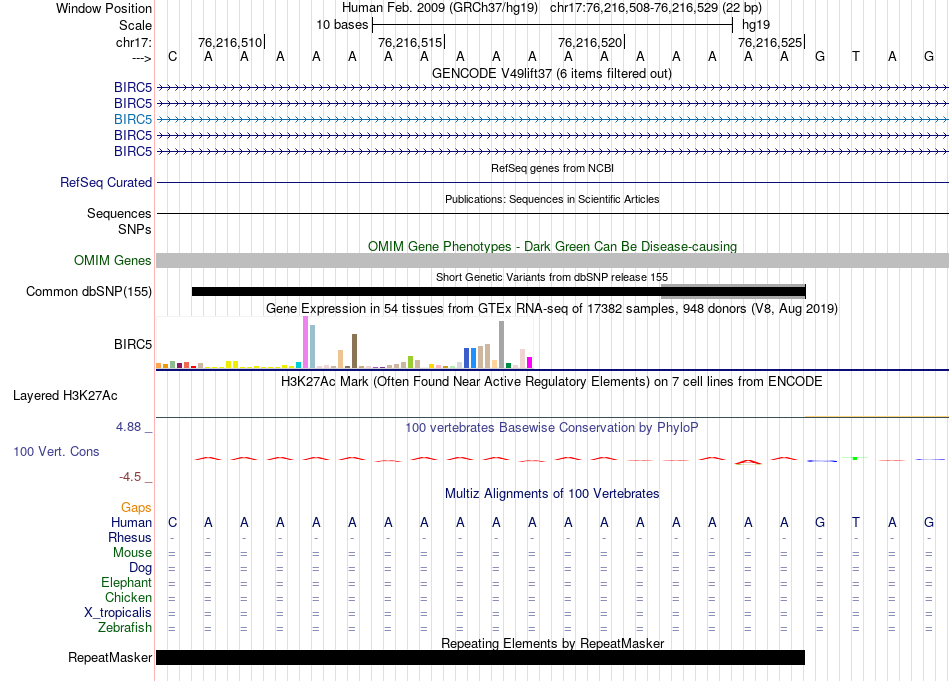
Task: Select the Zebrafish species label
Action: coord(125,628)
